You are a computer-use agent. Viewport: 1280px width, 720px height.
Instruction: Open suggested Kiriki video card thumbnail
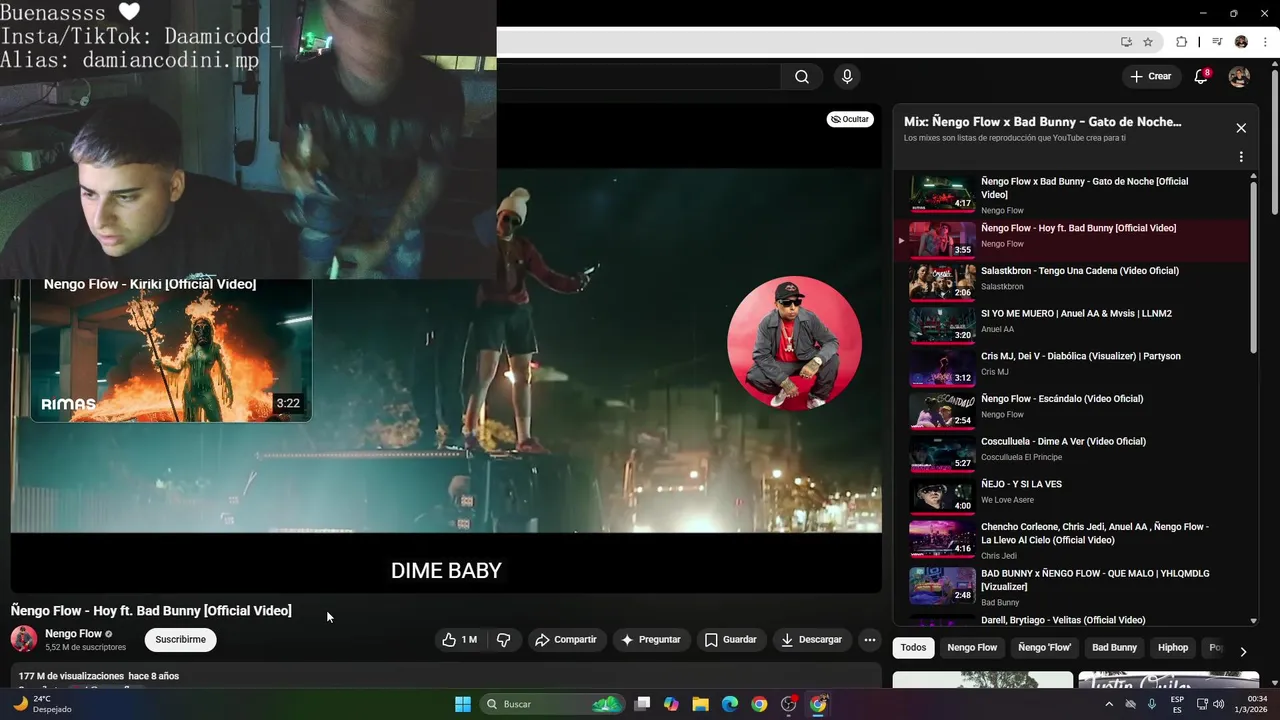tap(171, 350)
